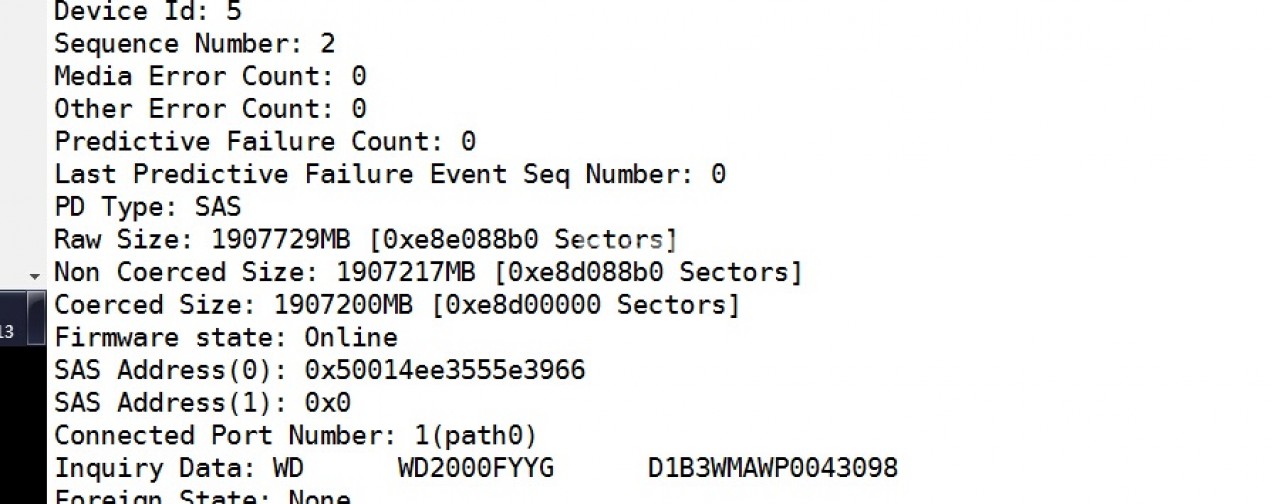The height and width of the screenshot is (504, 1272).
Task: Click the Predictive Failure Count line
Action: pos(264,141)
